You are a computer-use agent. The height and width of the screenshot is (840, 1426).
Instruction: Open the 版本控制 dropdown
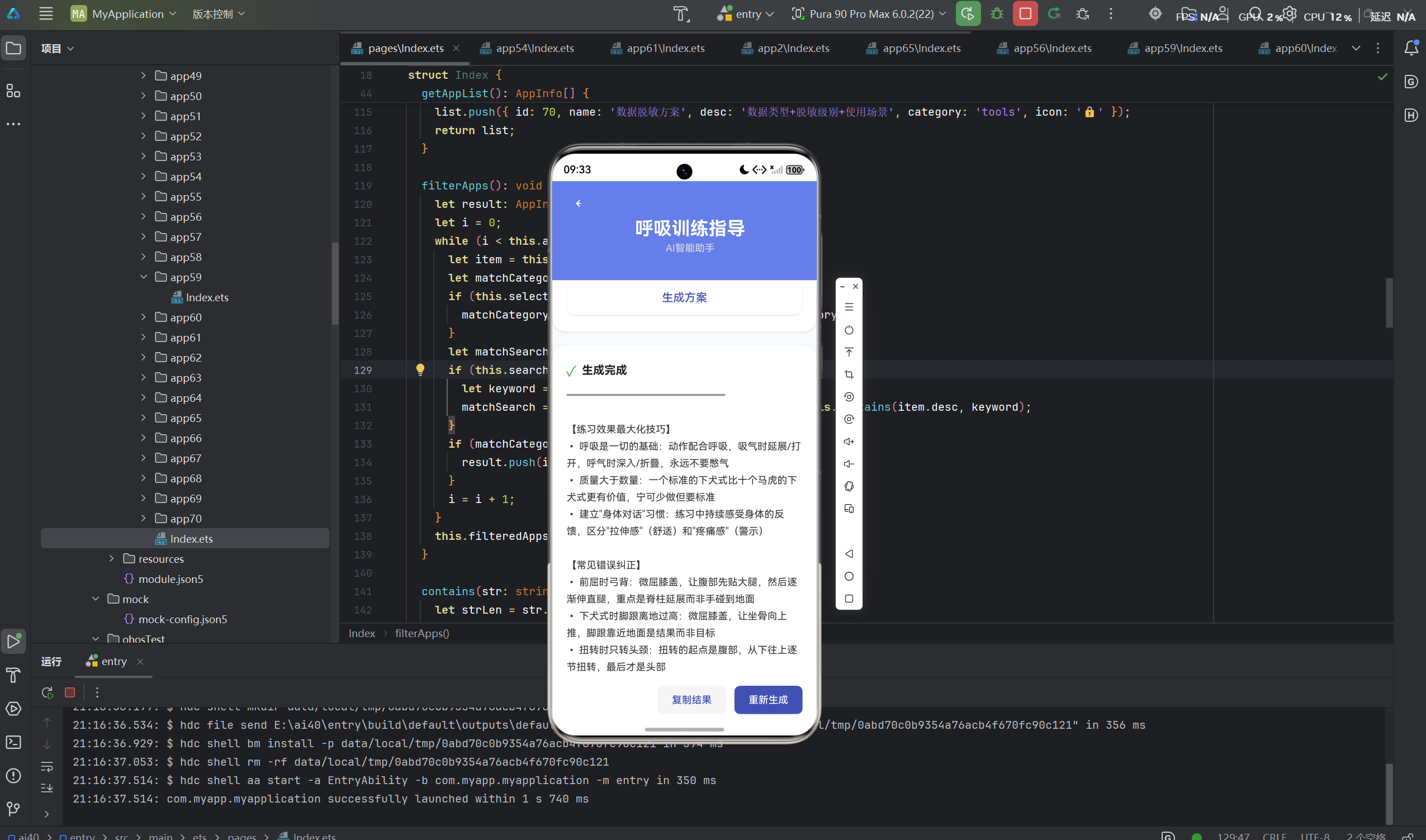pos(219,13)
